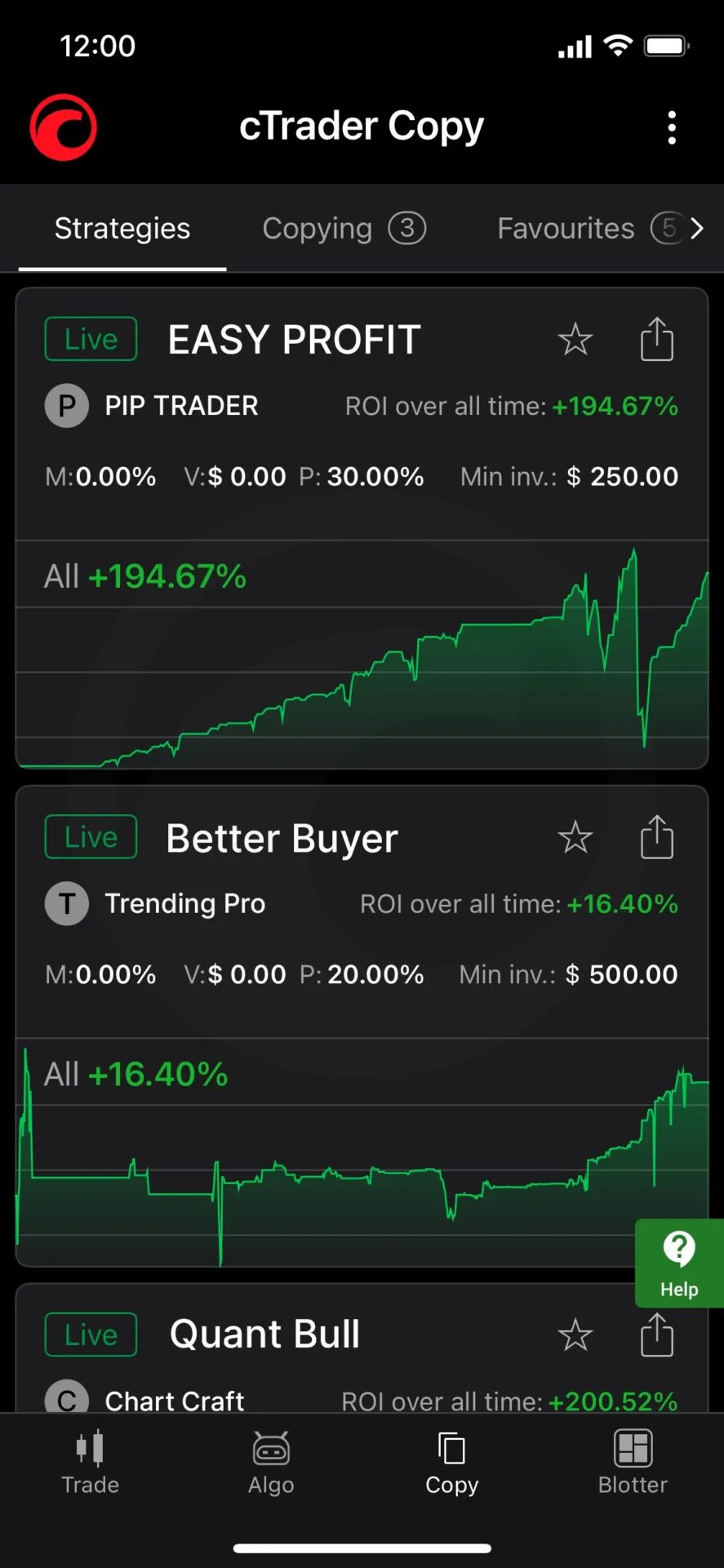Share the EASY PROFIT strategy
Screen dimensions: 724x1568
pos(656,340)
